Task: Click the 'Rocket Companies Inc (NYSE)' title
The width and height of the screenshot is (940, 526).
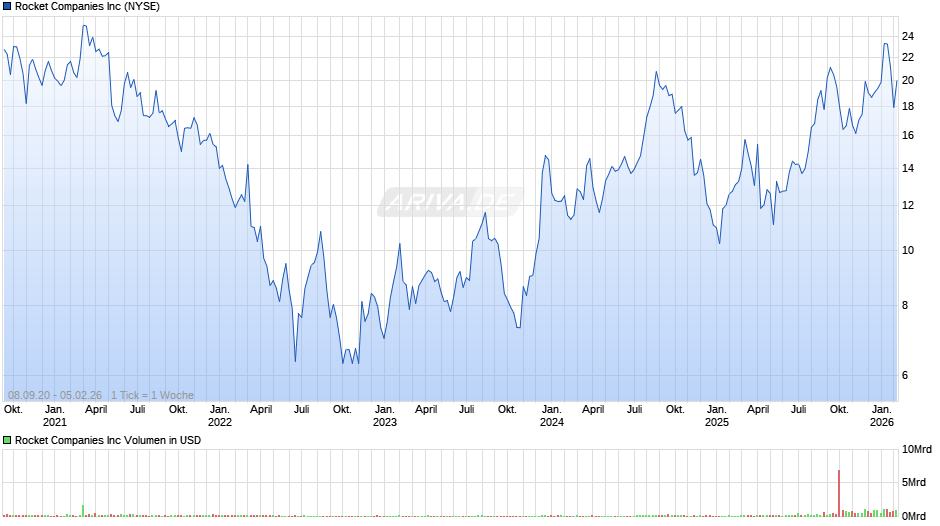Action: (x=88, y=7)
